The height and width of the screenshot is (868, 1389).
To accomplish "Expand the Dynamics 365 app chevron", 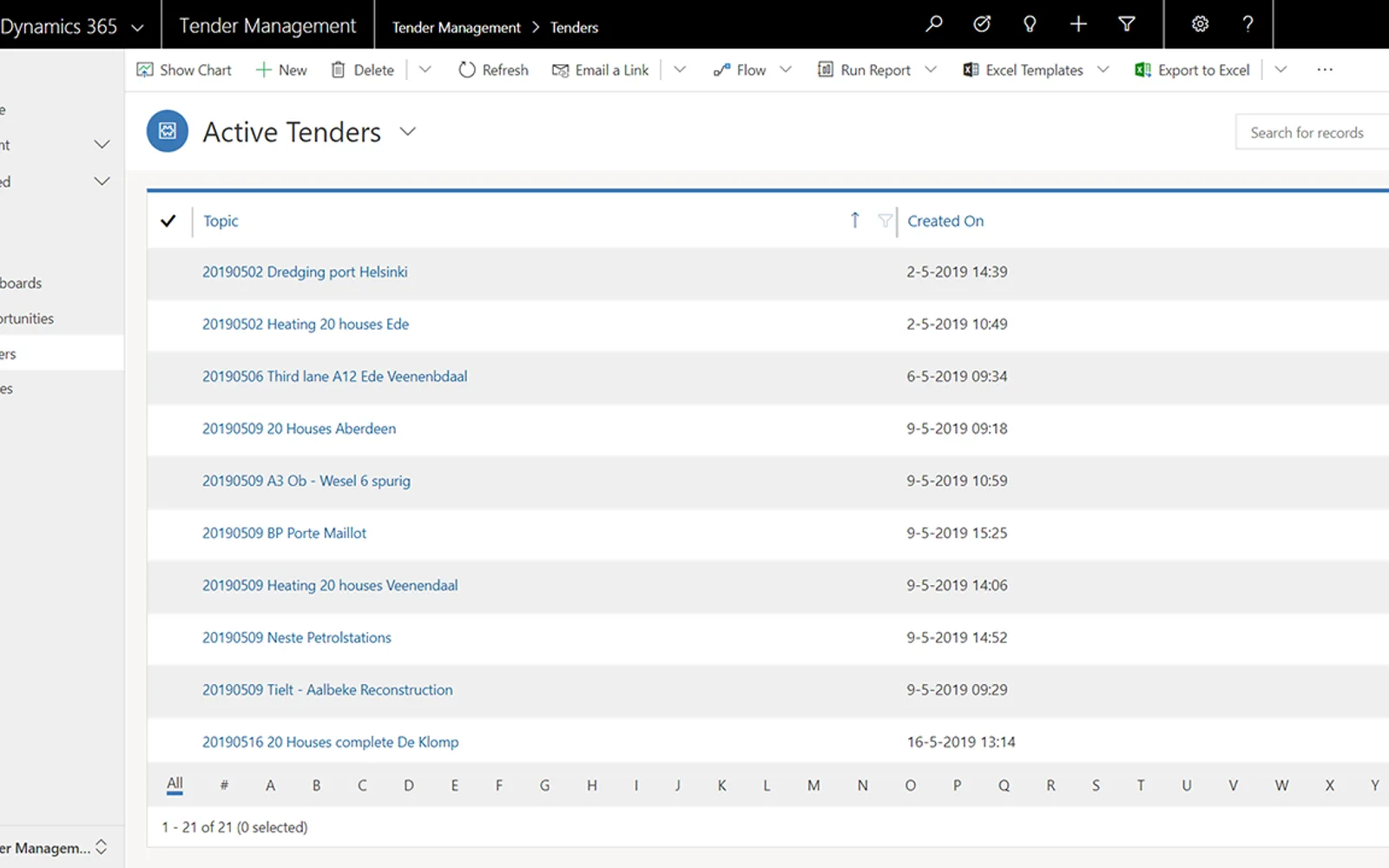I will tap(137, 27).
